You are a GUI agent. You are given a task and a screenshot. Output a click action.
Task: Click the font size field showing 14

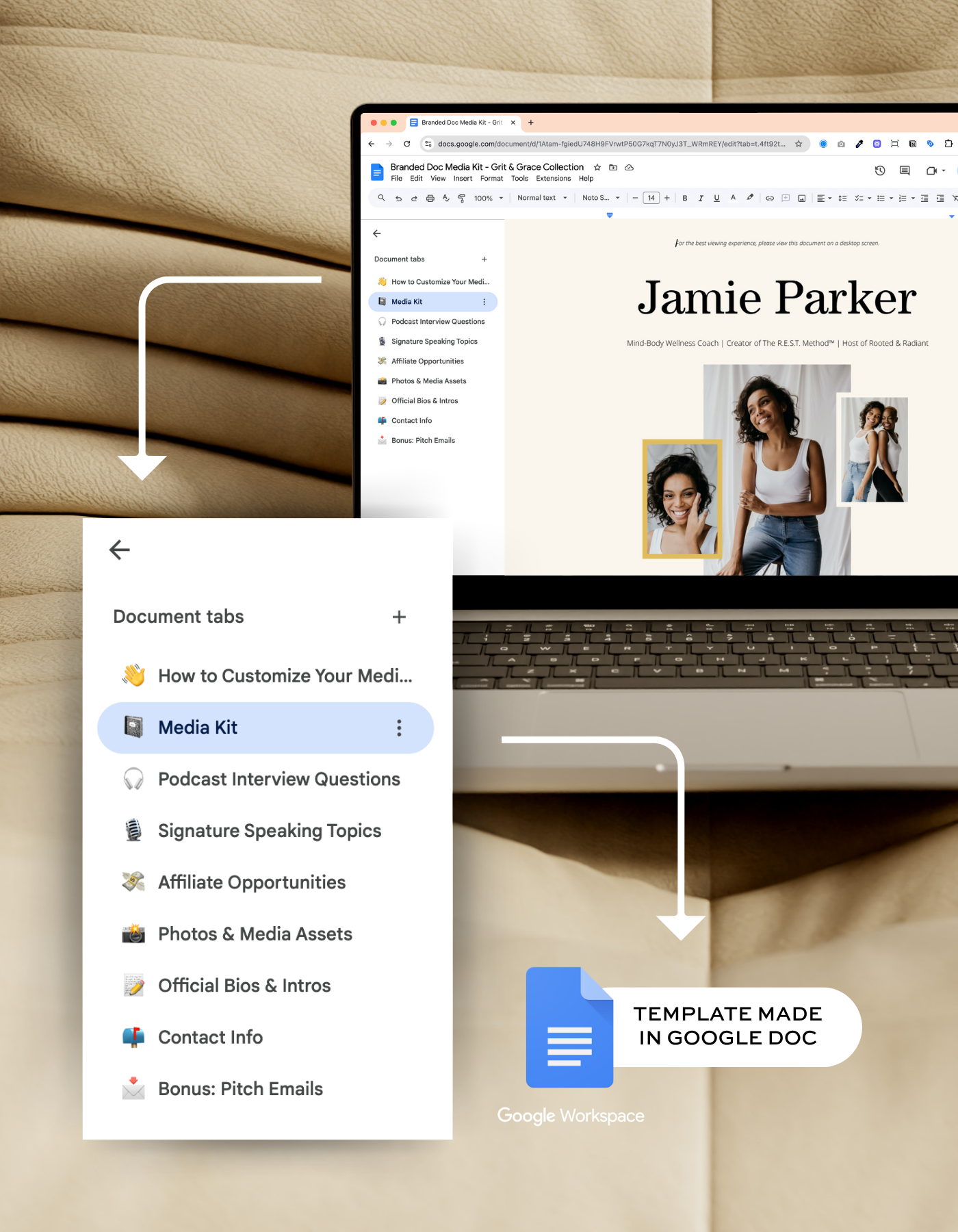[651, 198]
